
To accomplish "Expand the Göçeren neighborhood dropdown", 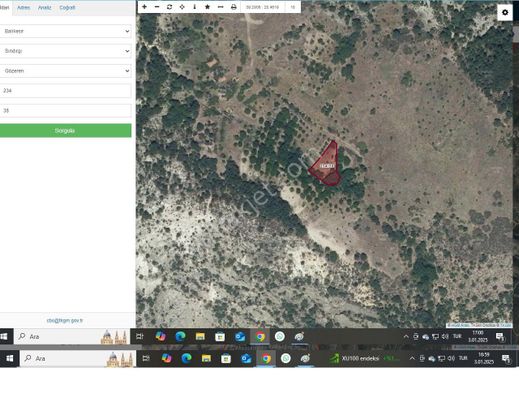I will click(x=65, y=71).
